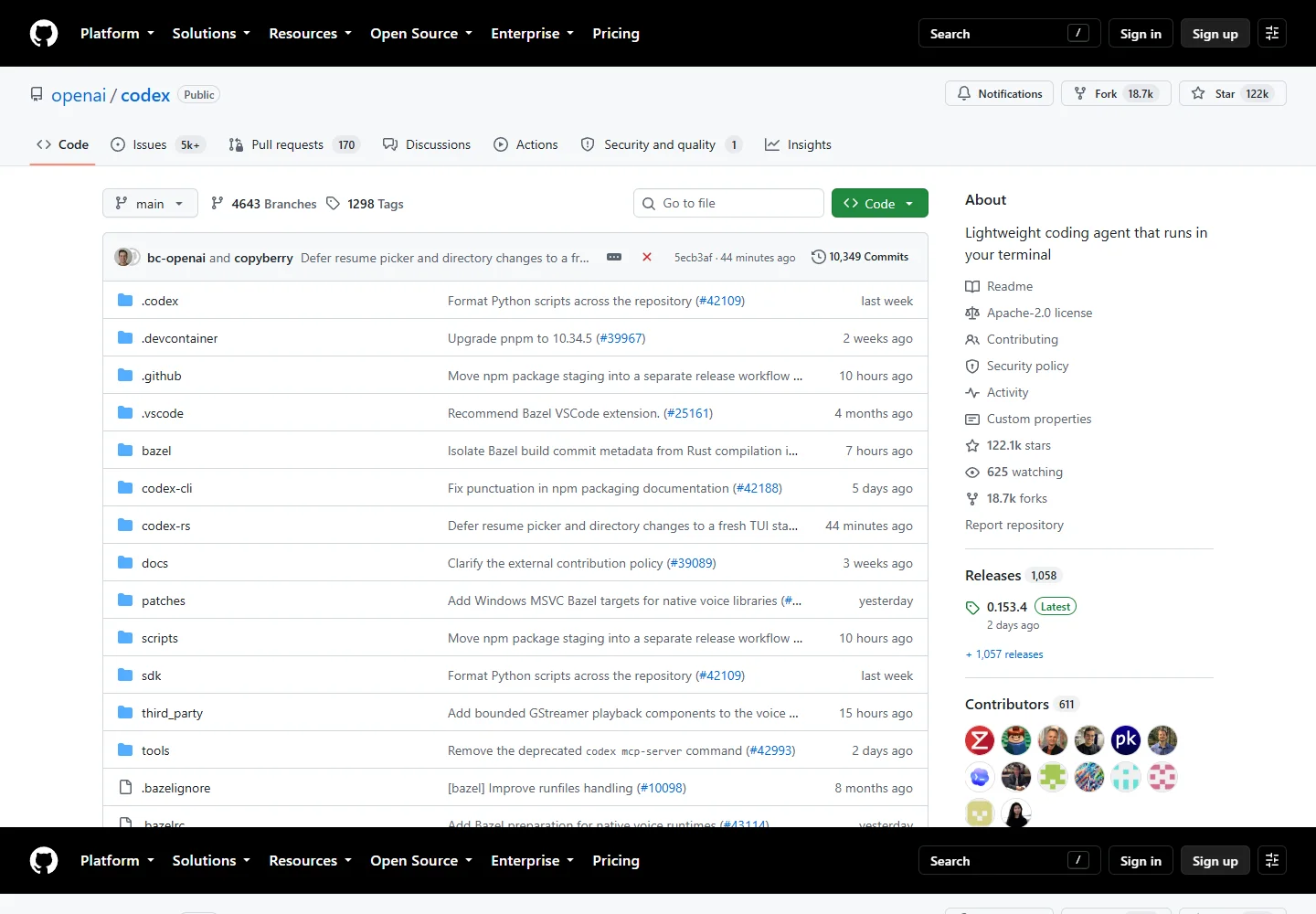
Task: Click the Sign up button in the top header
Action: (1215, 34)
